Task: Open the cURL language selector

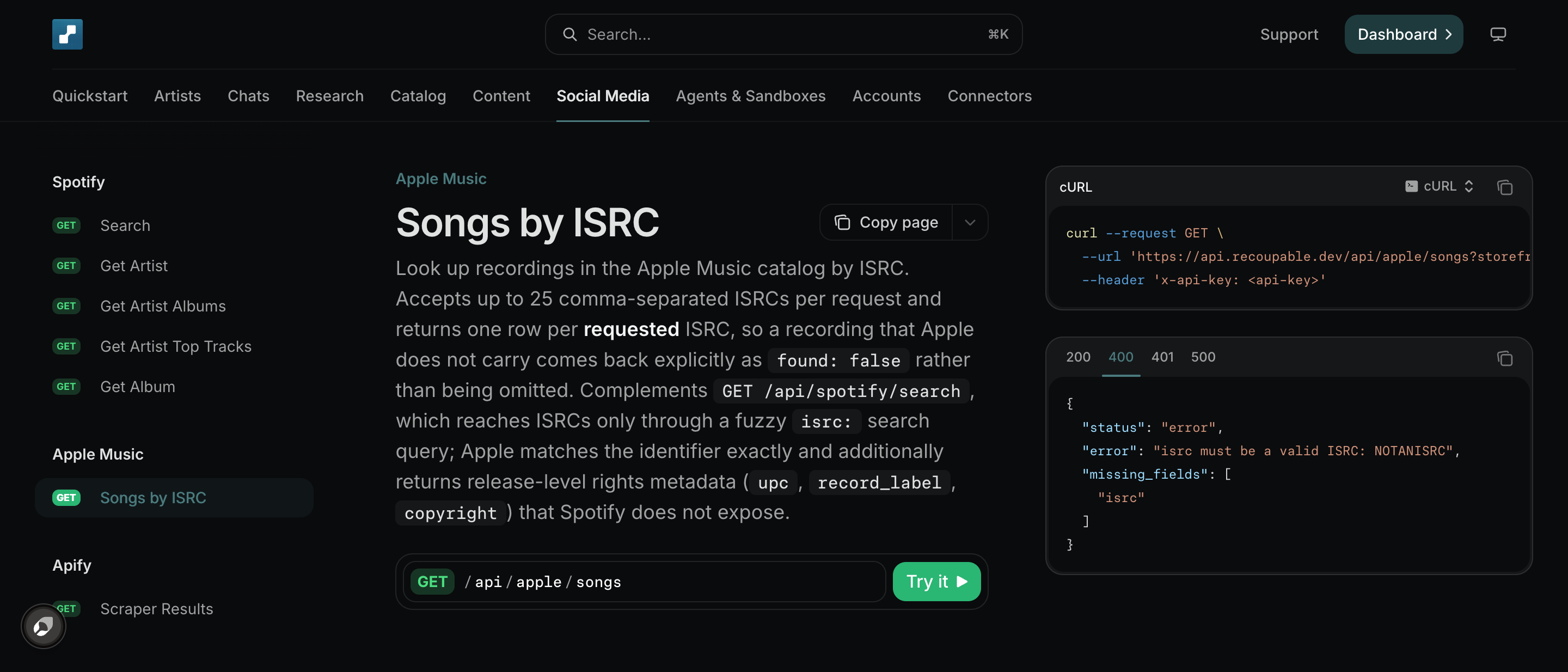Action: [1440, 186]
